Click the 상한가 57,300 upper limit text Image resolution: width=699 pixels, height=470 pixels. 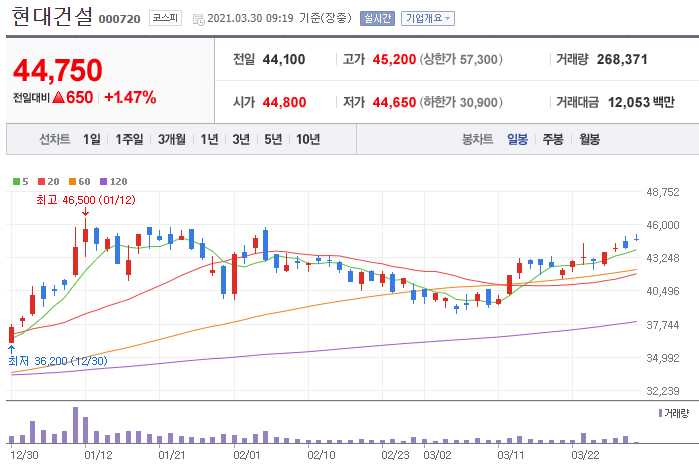(461, 59)
